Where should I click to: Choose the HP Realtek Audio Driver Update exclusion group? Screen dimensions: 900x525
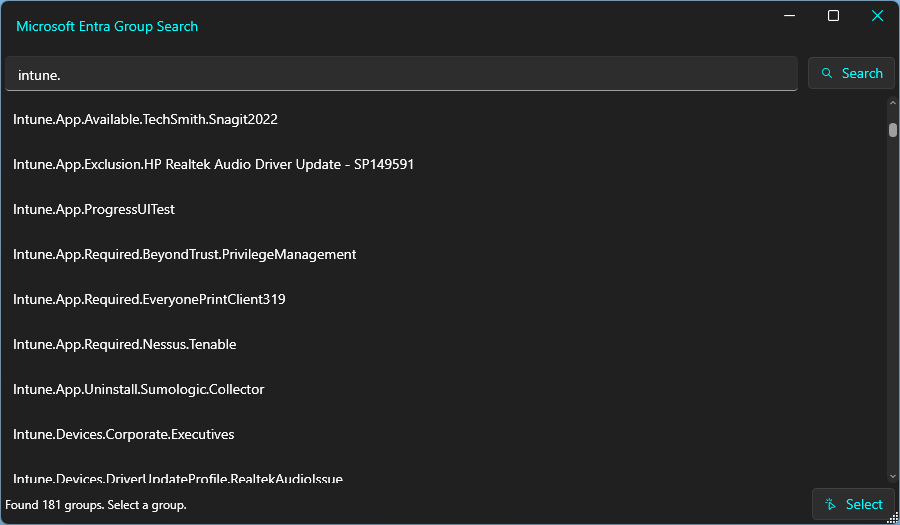pos(213,164)
